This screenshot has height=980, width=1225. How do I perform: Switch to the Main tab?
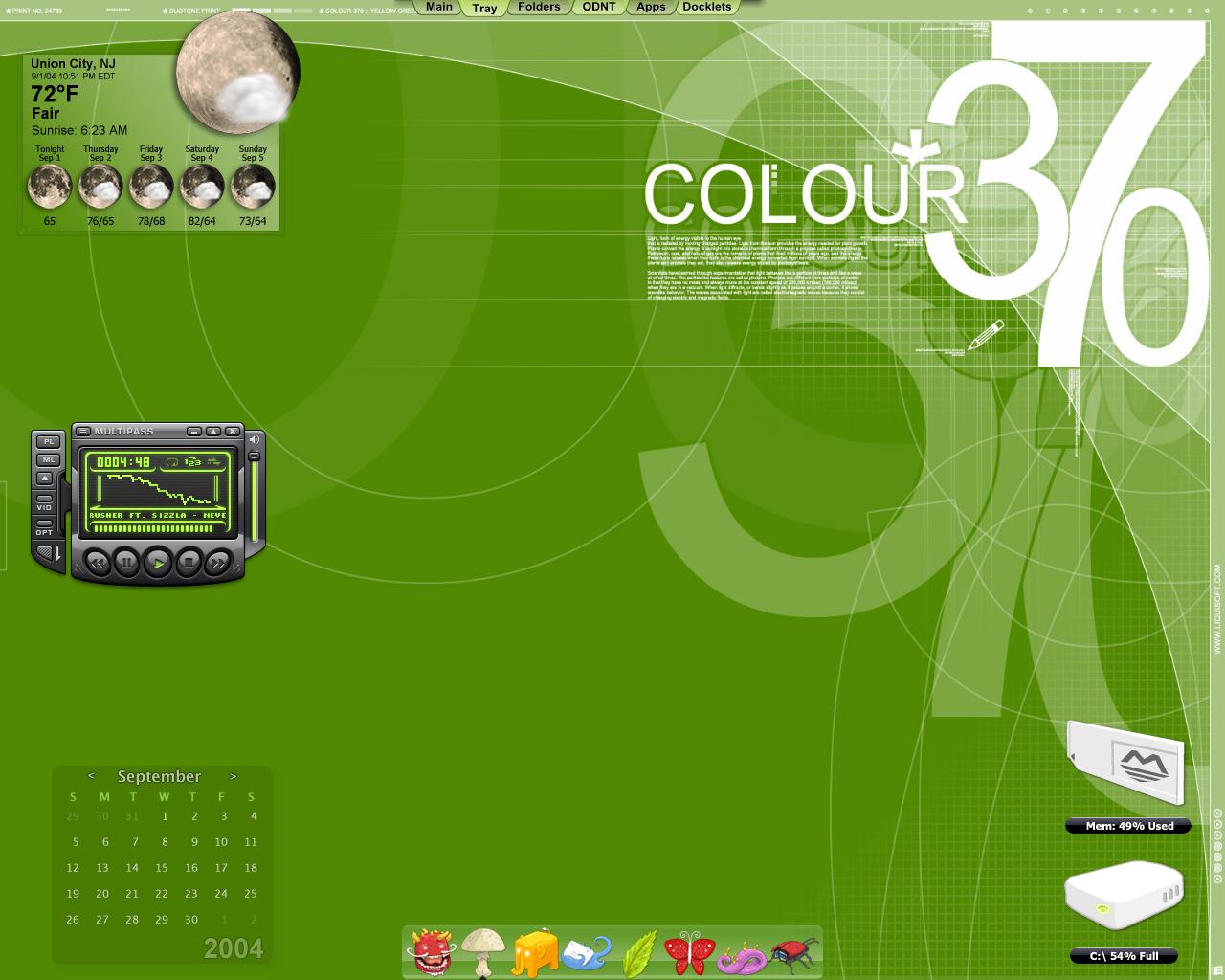pyautogui.click(x=439, y=7)
